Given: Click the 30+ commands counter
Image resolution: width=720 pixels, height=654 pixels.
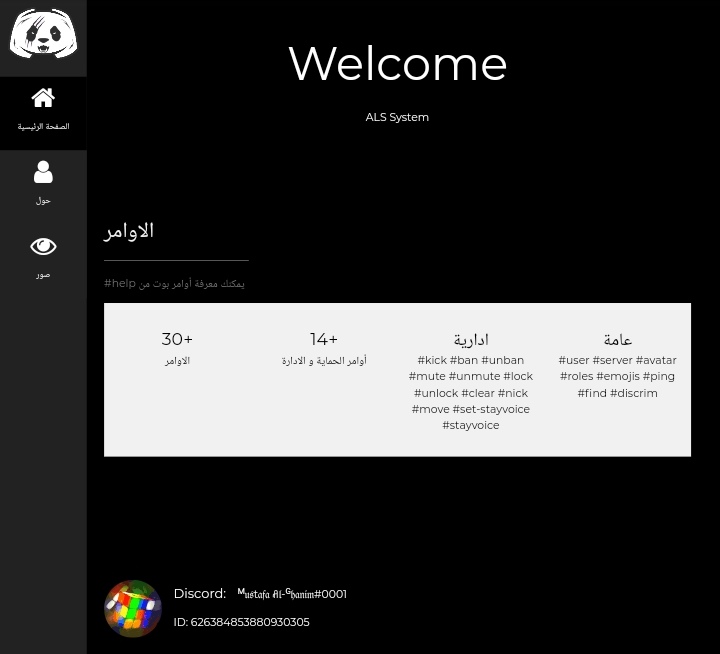Looking at the screenshot, I should click(177, 339).
